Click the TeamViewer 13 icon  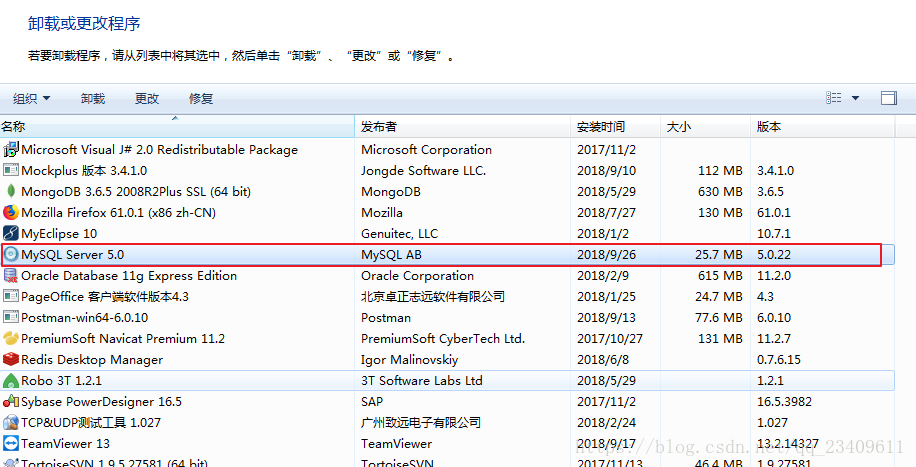point(11,444)
